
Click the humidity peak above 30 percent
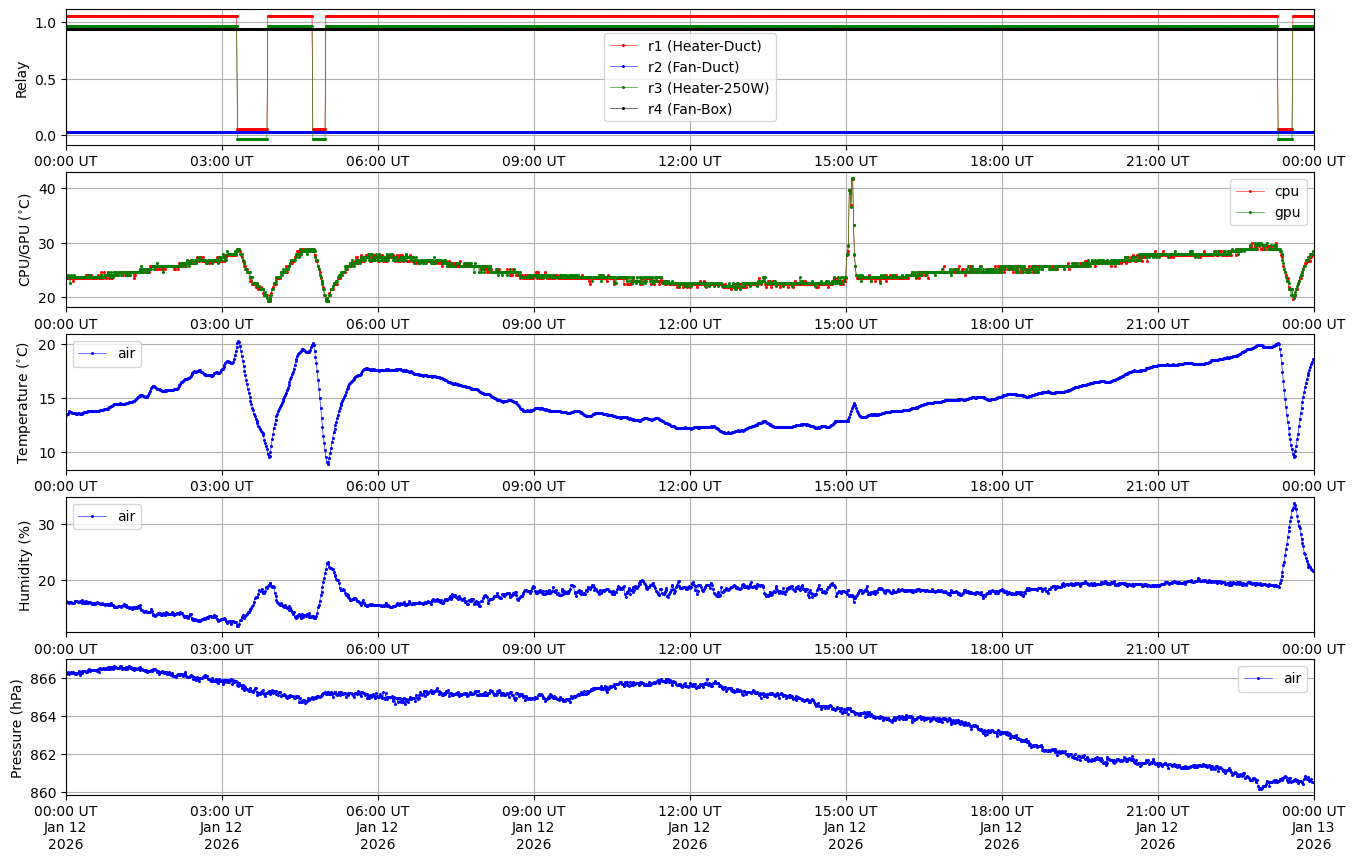point(1294,505)
